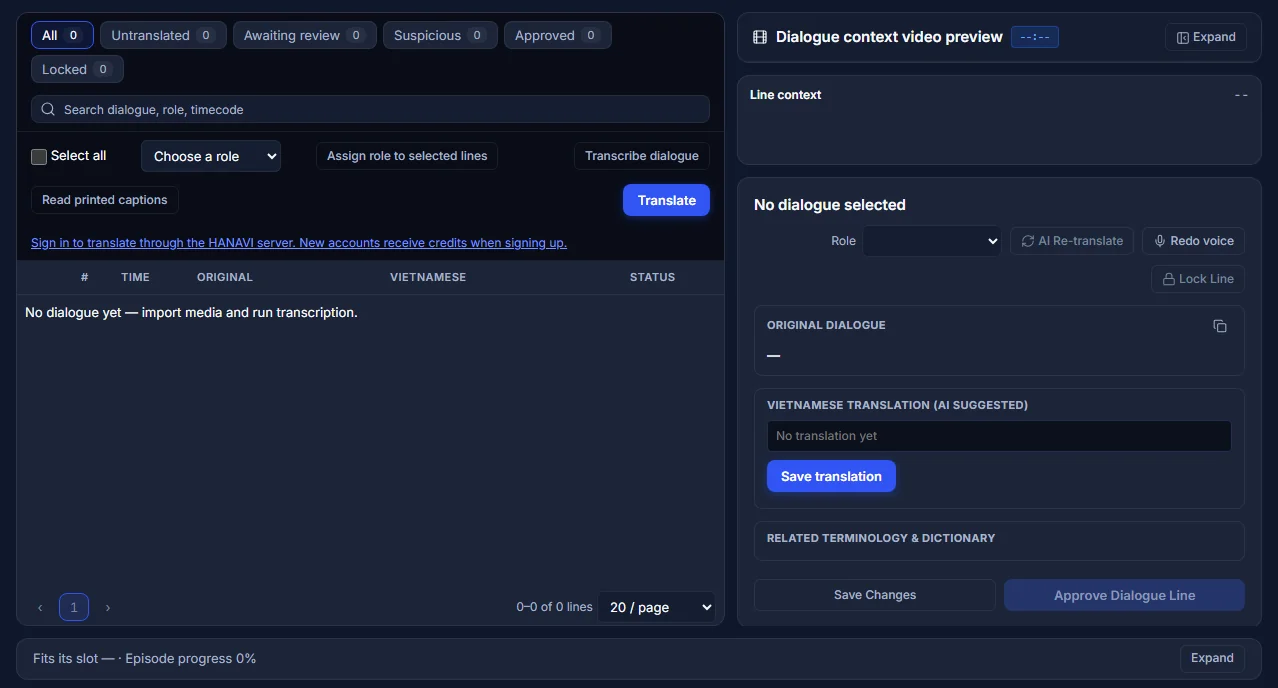This screenshot has width=1278, height=688.
Task: Lock the line with Lock Line
Action: (1198, 279)
